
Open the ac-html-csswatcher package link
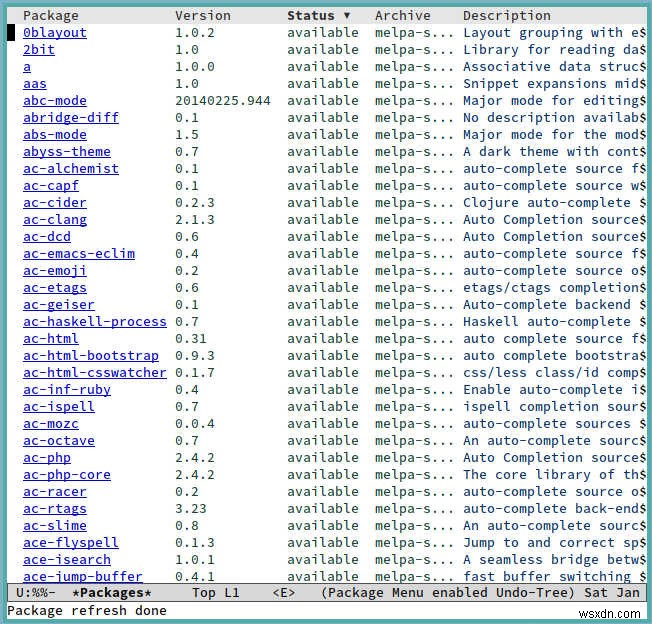[95, 373]
